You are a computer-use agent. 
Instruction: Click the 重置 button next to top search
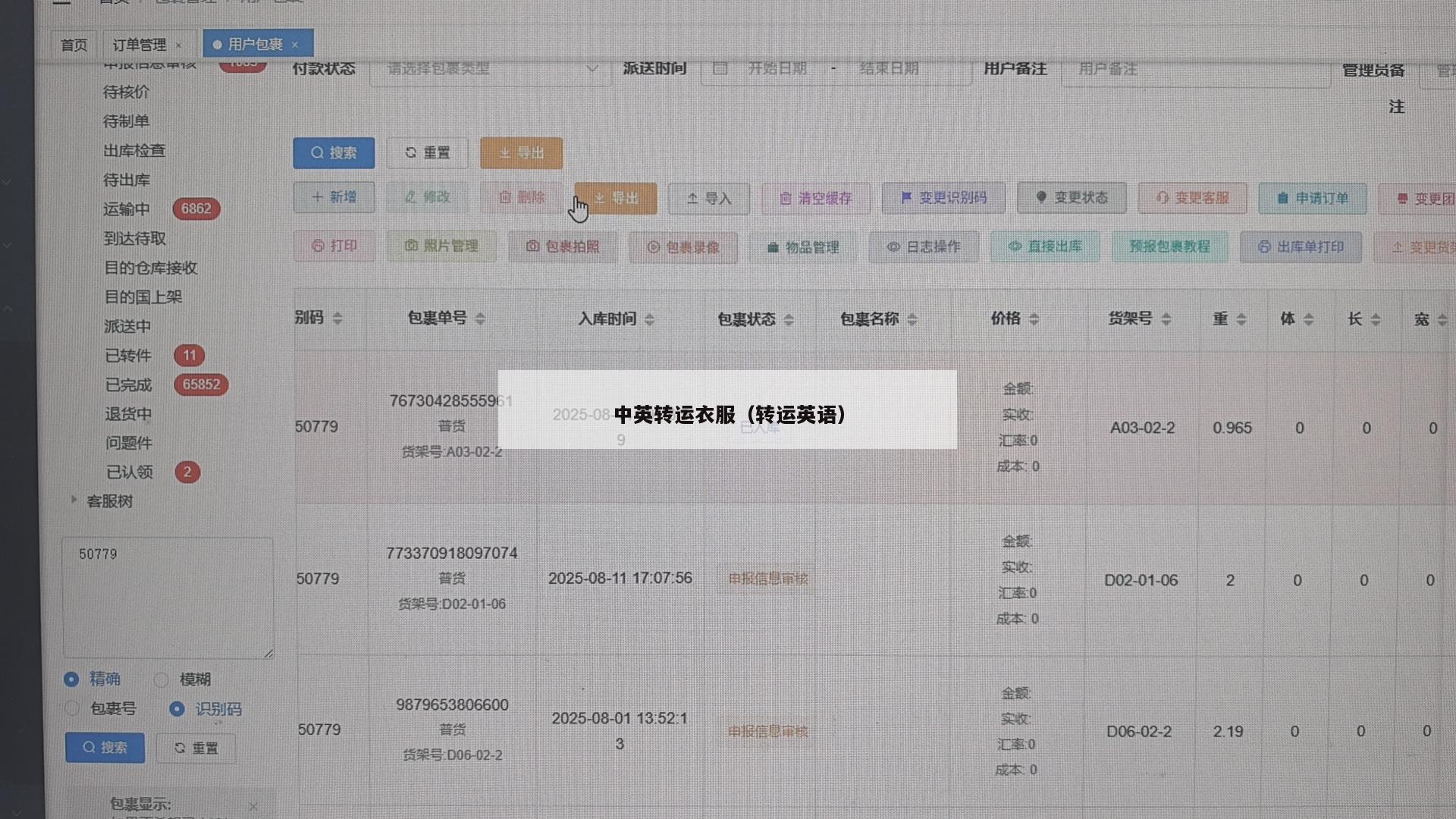pos(427,152)
